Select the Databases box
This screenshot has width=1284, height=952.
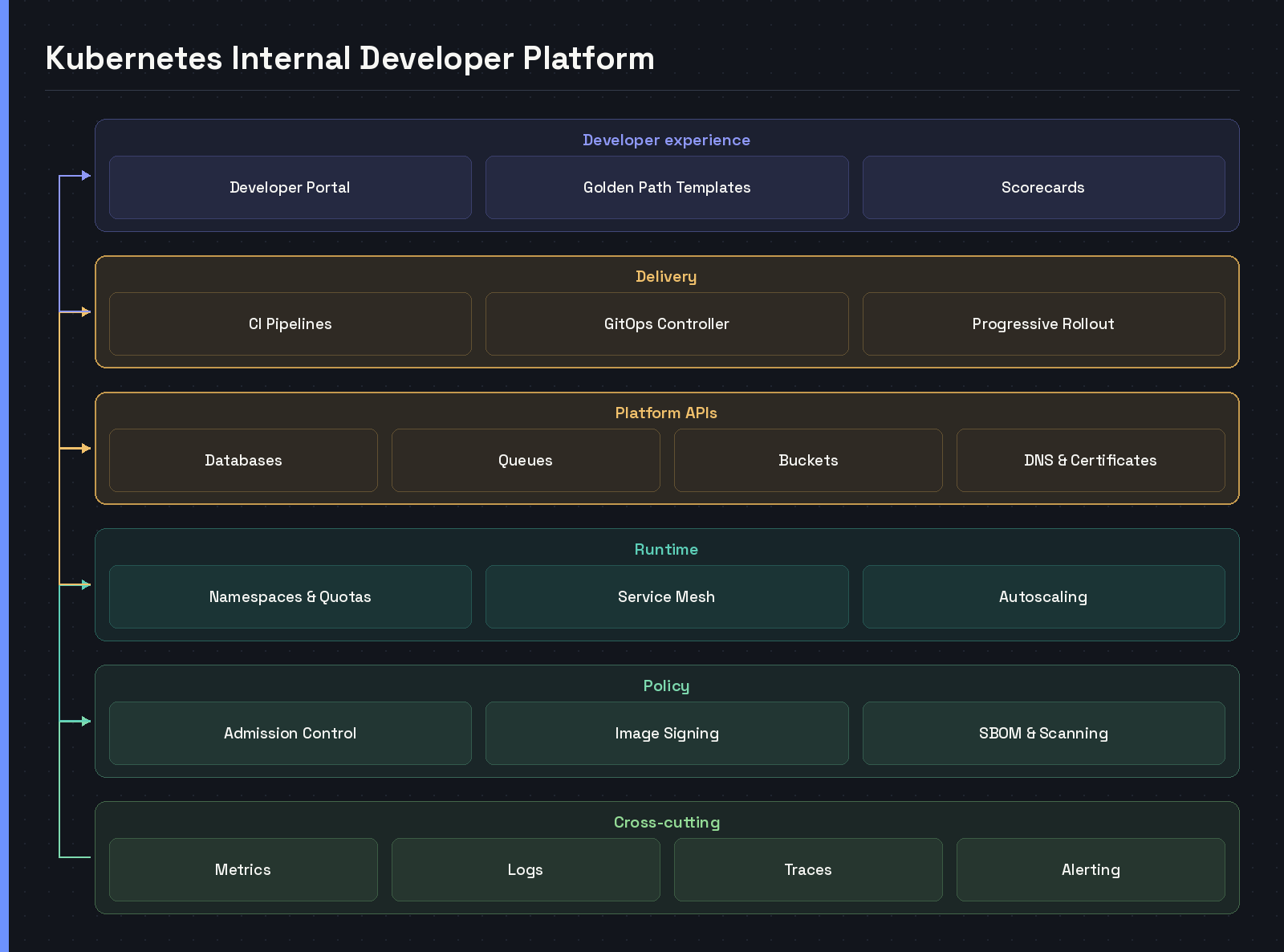(x=243, y=460)
